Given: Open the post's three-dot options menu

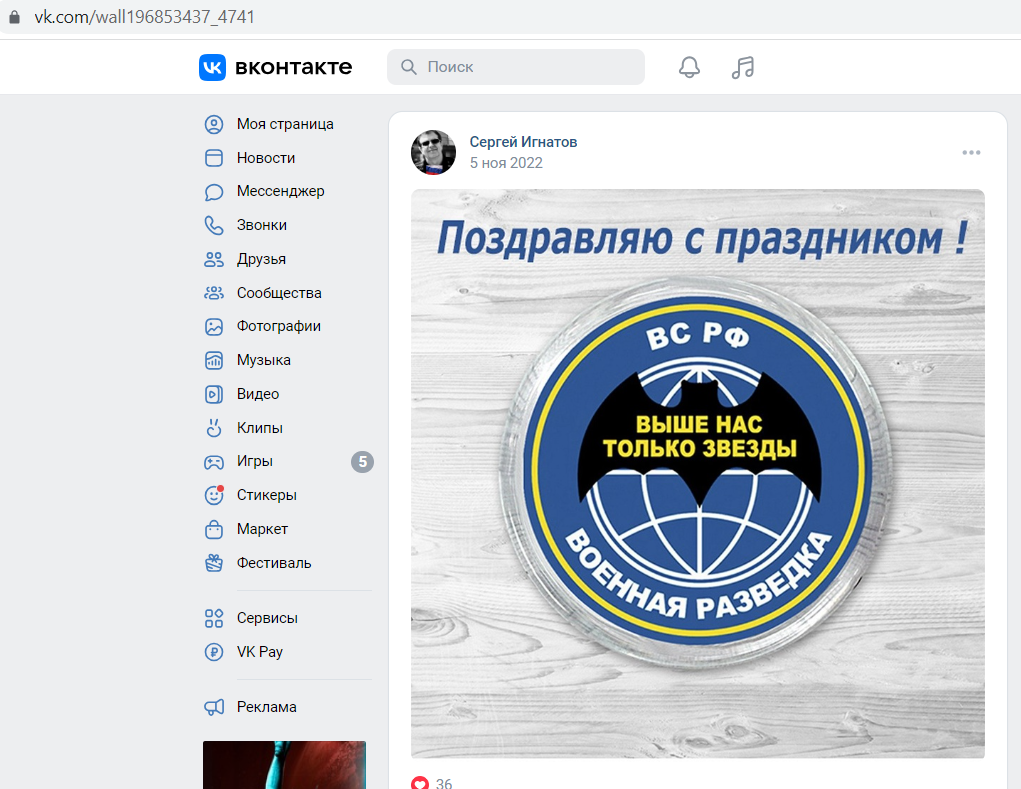Looking at the screenshot, I should point(971,152).
